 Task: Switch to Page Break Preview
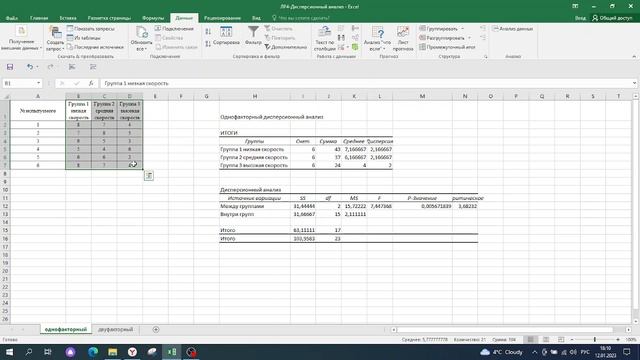[x=561, y=340]
